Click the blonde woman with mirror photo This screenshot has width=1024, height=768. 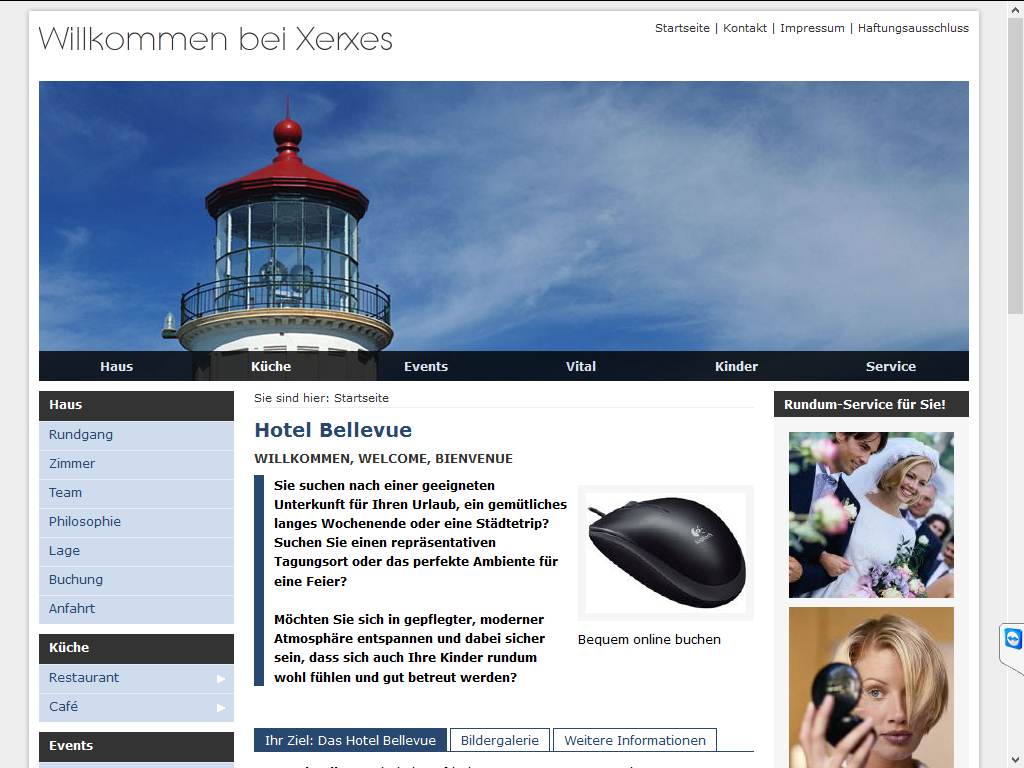point(871,688)
